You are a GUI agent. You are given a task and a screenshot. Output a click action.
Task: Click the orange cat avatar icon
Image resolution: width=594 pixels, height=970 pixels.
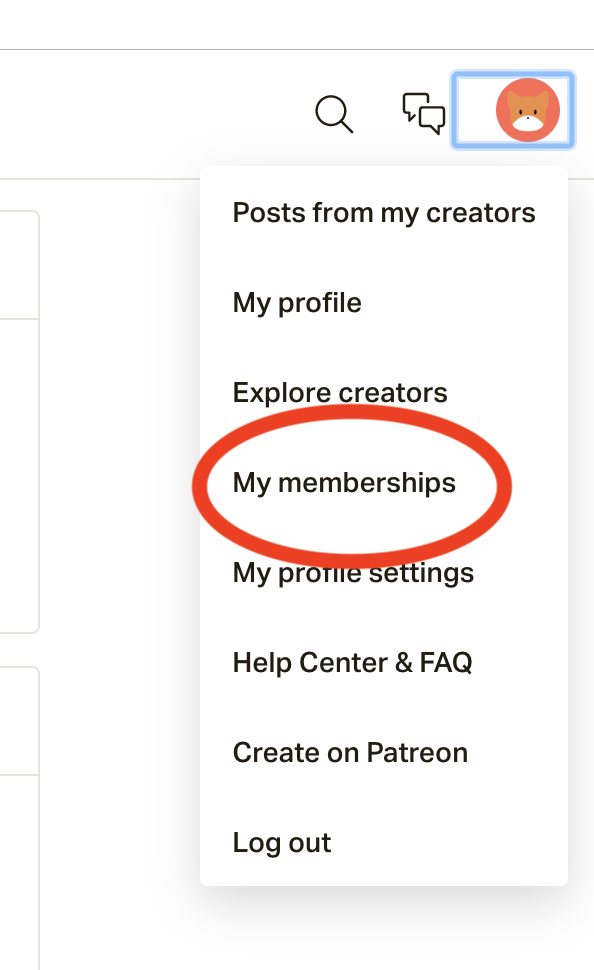click(x=528, y=110)
